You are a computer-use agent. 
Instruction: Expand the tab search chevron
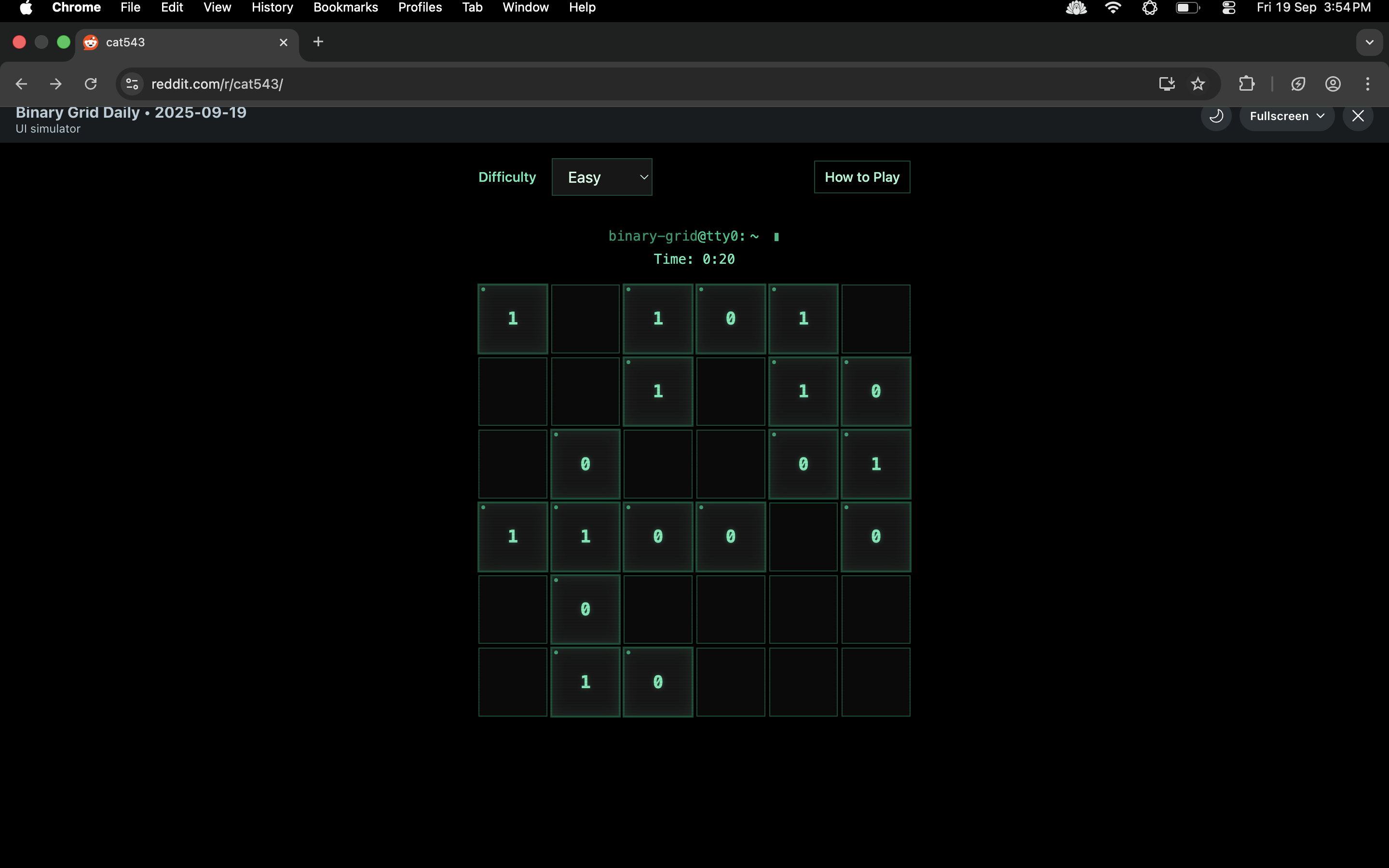pyautogui.click(x=1370, y=42)
